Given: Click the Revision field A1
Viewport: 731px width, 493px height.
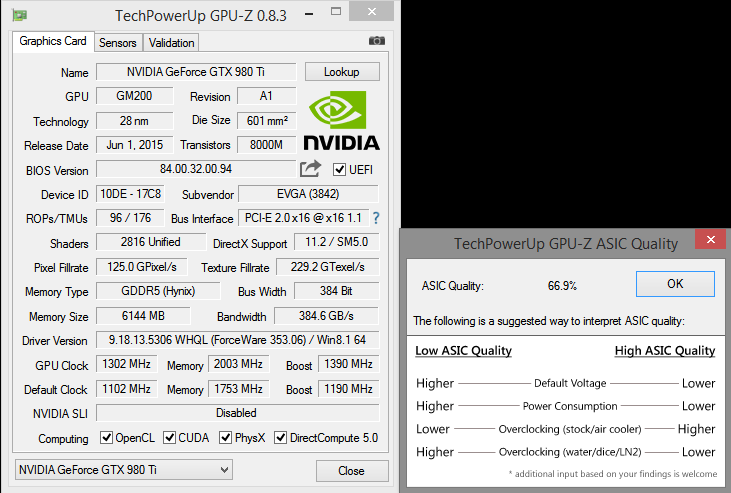Looking at the screenshot, I should click(267, 96).
